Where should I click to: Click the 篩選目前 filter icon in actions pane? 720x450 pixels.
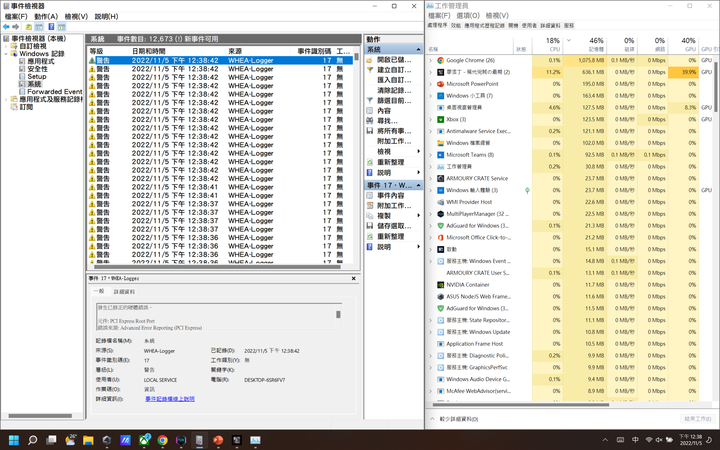pos(370,100)
